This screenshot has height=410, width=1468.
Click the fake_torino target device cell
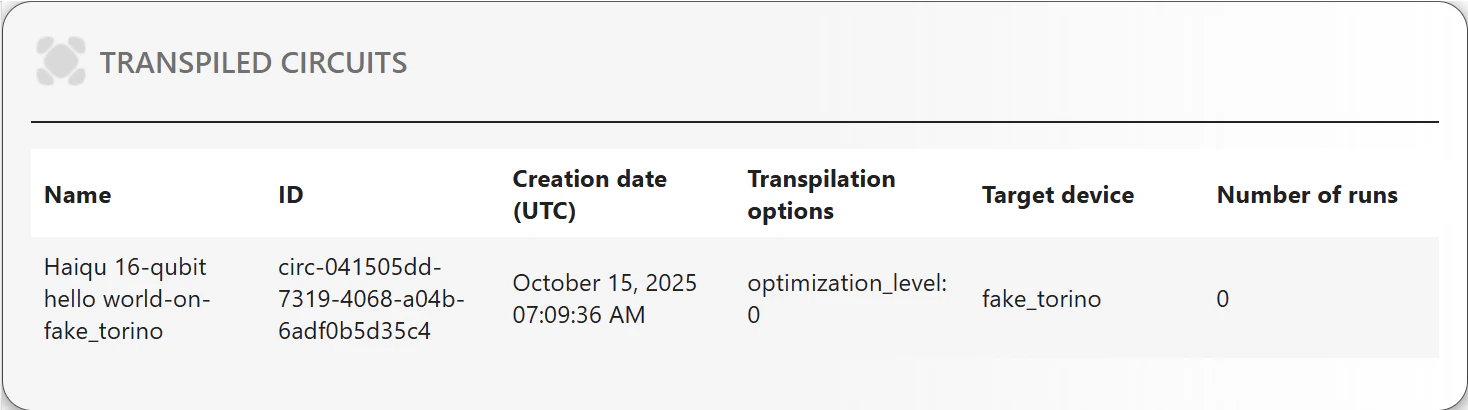pyautogui.click(x=1041, y=299)
